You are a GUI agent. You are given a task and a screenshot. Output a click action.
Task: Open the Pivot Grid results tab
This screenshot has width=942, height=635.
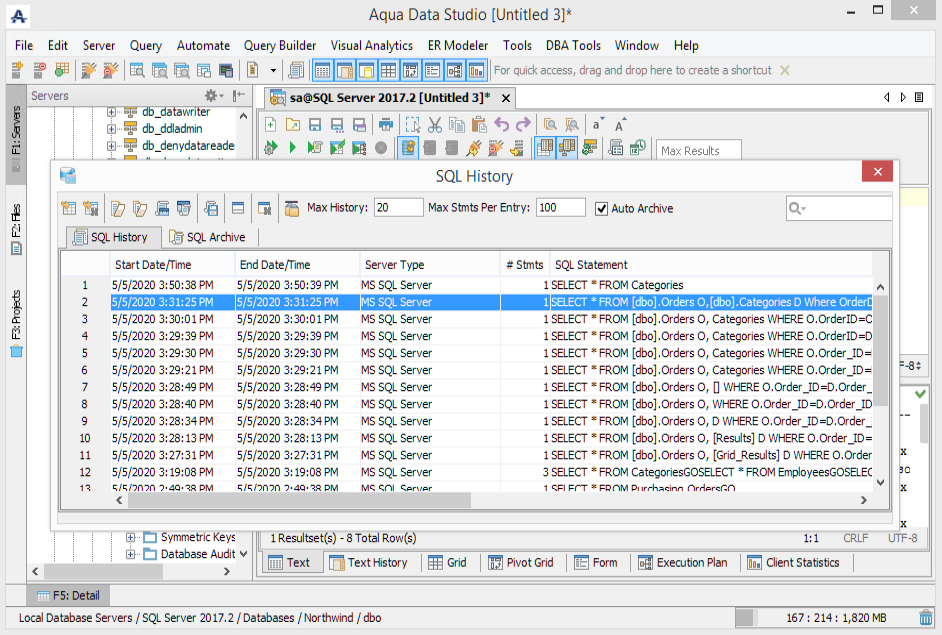tap(521, 562)
